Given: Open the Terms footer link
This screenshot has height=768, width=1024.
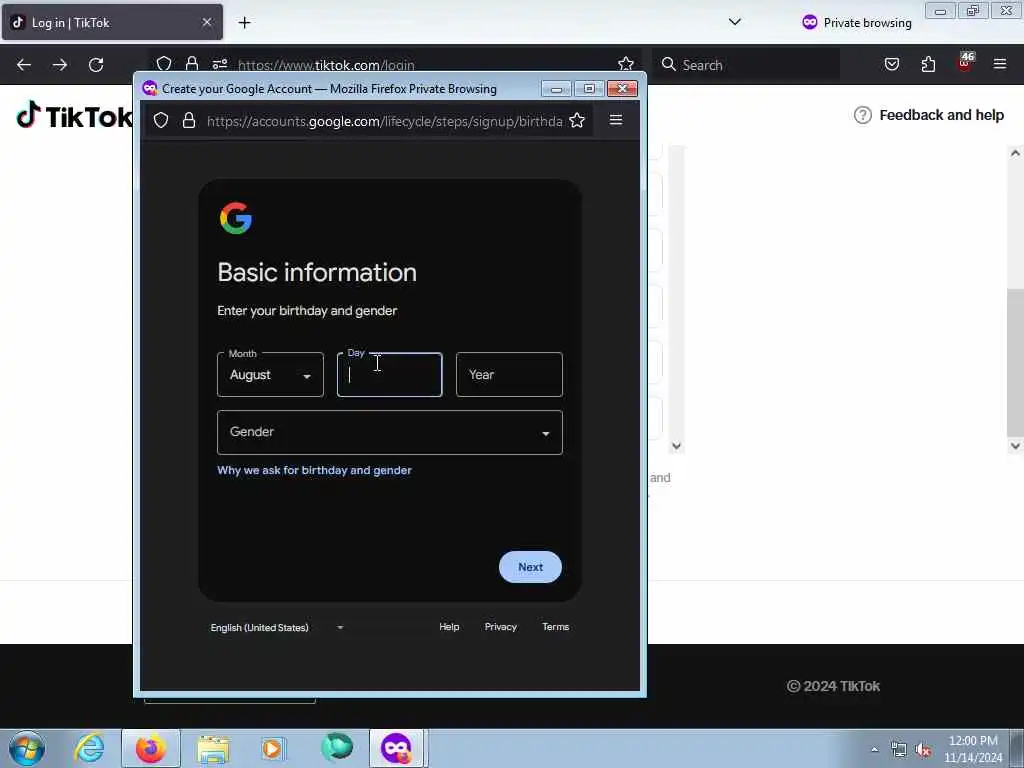Looking at the screenshot, I should pos(555,627).
